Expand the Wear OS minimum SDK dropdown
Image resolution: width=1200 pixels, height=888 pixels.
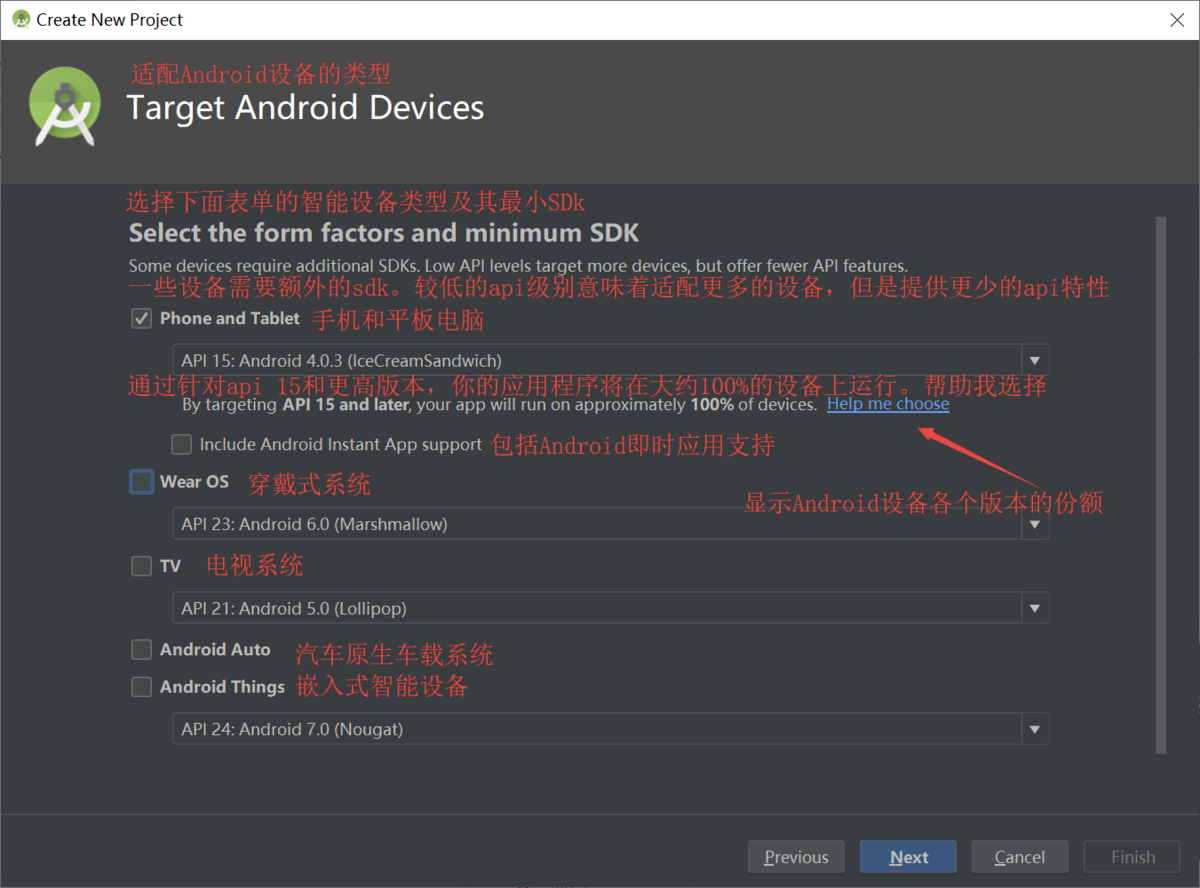point(1035,523)
